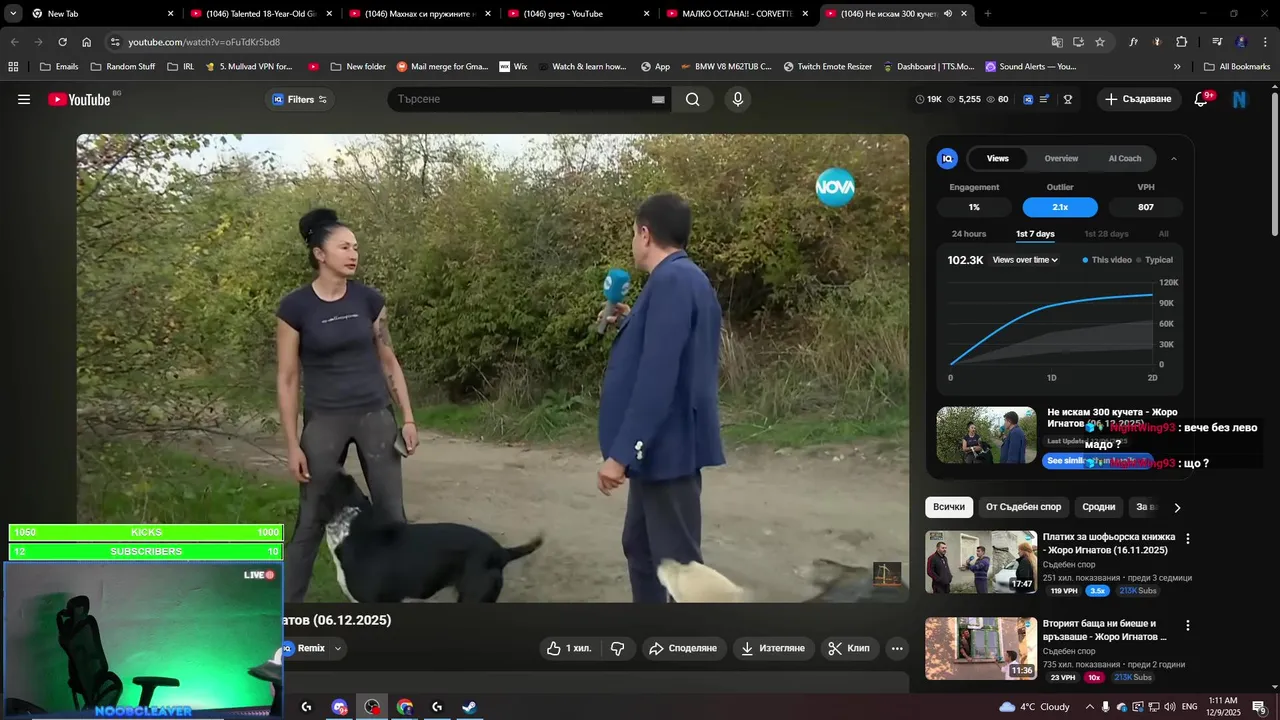The width and height of the screenshot is (1280, 720).
Task: Open the vidIQ checklist icon in header
Action: click(x=1045, y=99)
